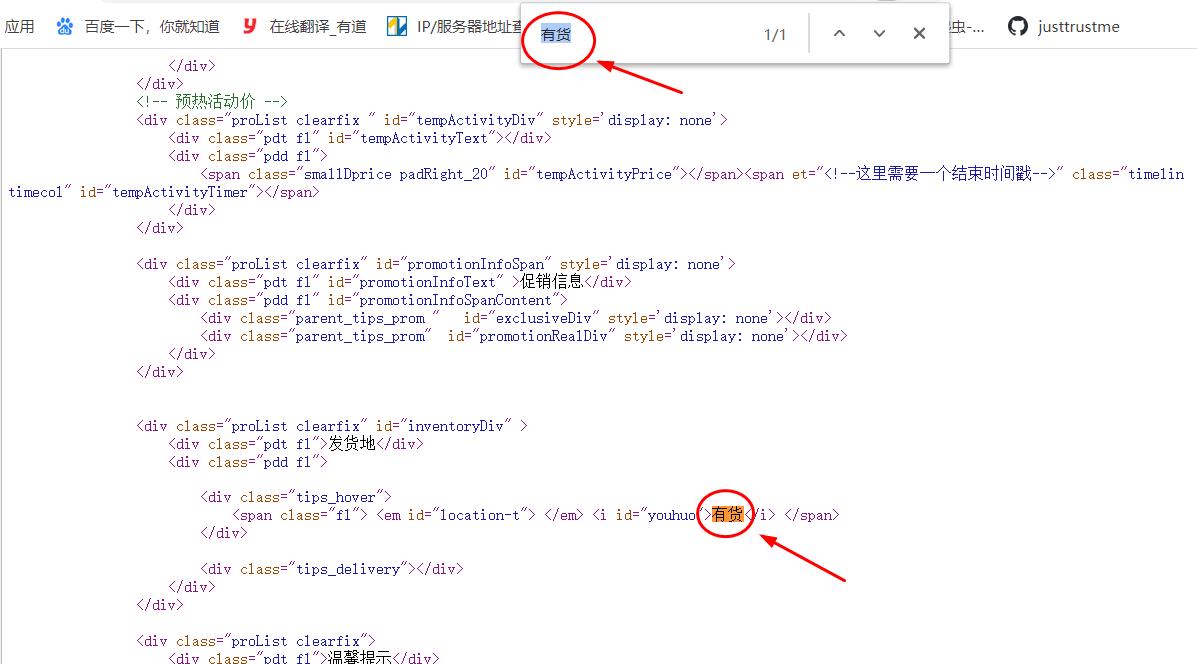Close the find bar
Screen dimensions: 1197x664
919,34
